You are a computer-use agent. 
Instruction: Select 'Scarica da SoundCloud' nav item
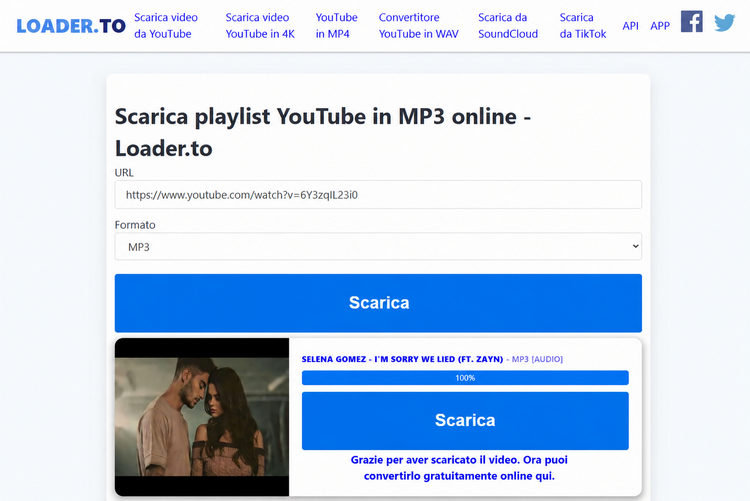pyautogui.click(x=508, y=25)
